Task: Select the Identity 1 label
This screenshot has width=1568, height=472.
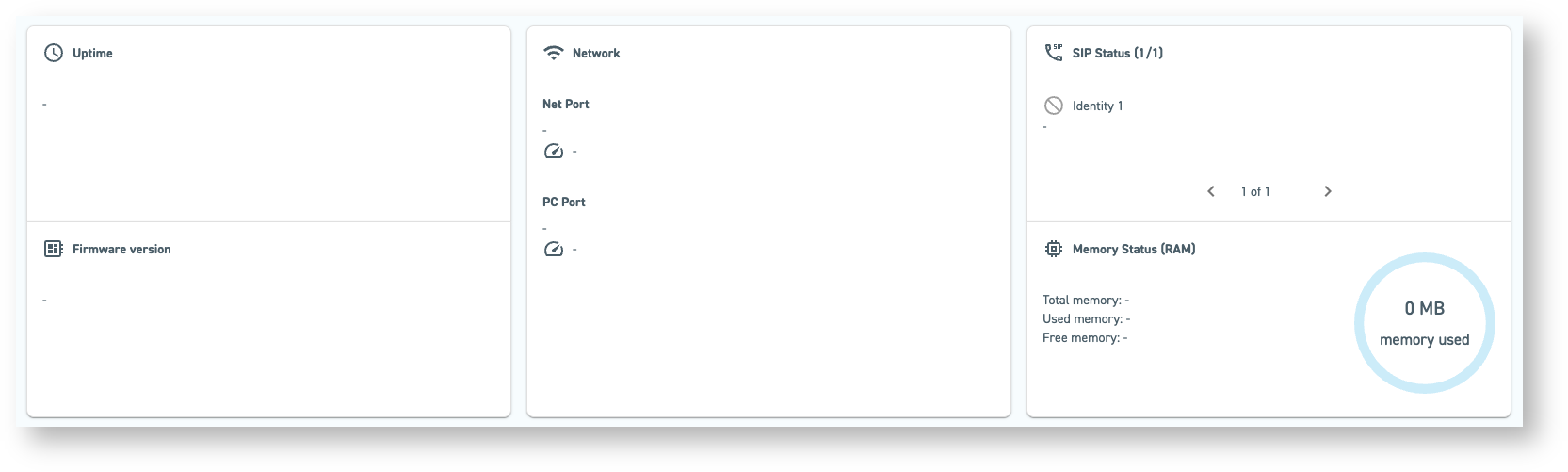Action: tap(1097, 106)
